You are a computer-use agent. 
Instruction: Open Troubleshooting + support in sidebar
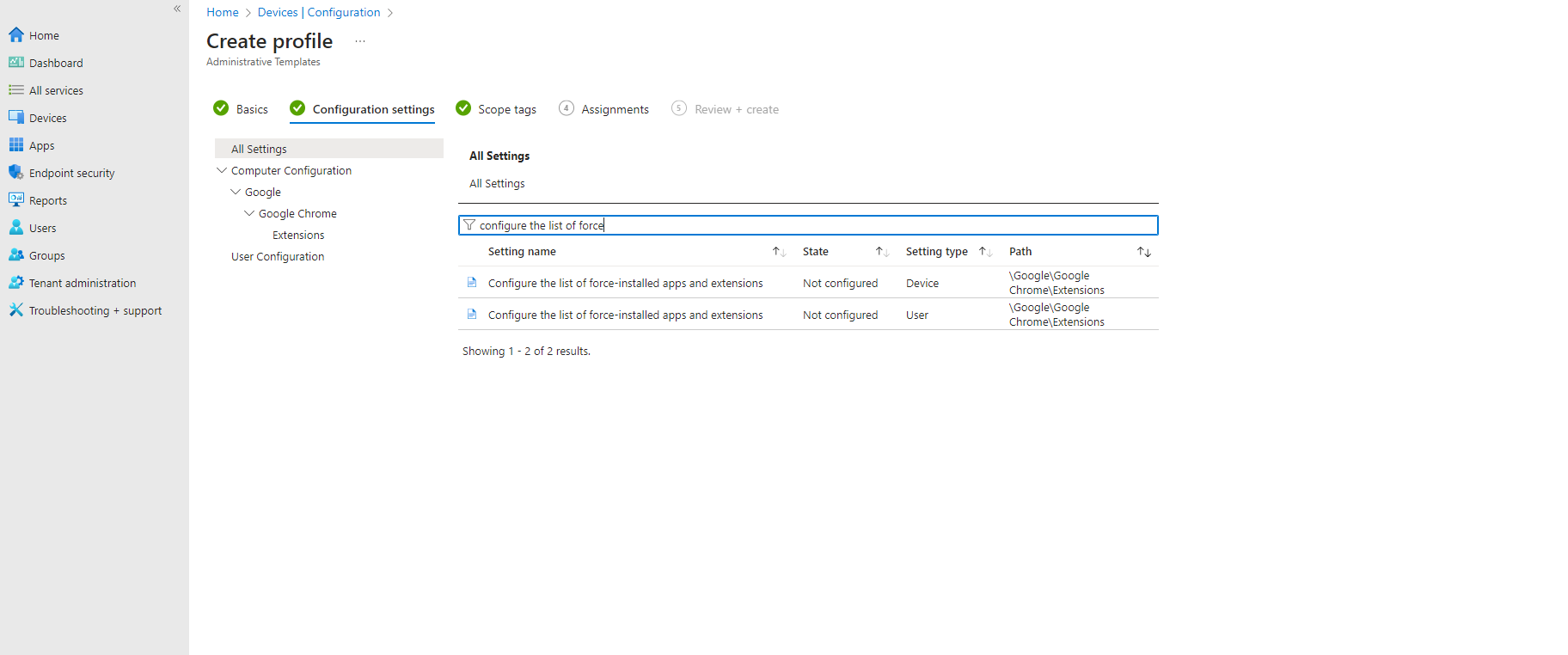click(95, 310)
